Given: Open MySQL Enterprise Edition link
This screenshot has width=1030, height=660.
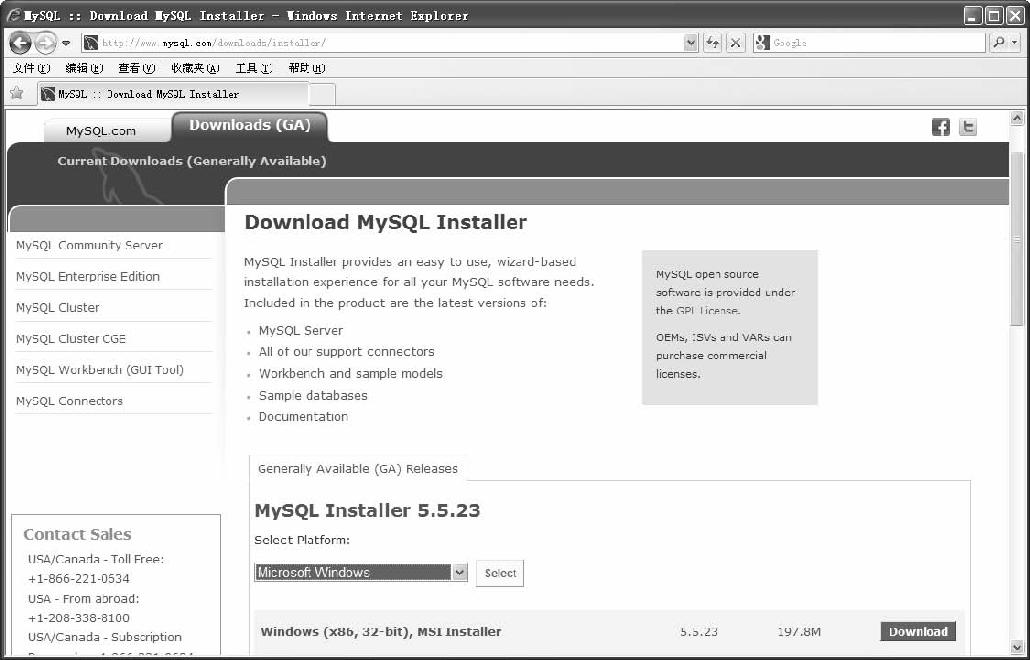Looking at the screenshot, I should [88, 276].
